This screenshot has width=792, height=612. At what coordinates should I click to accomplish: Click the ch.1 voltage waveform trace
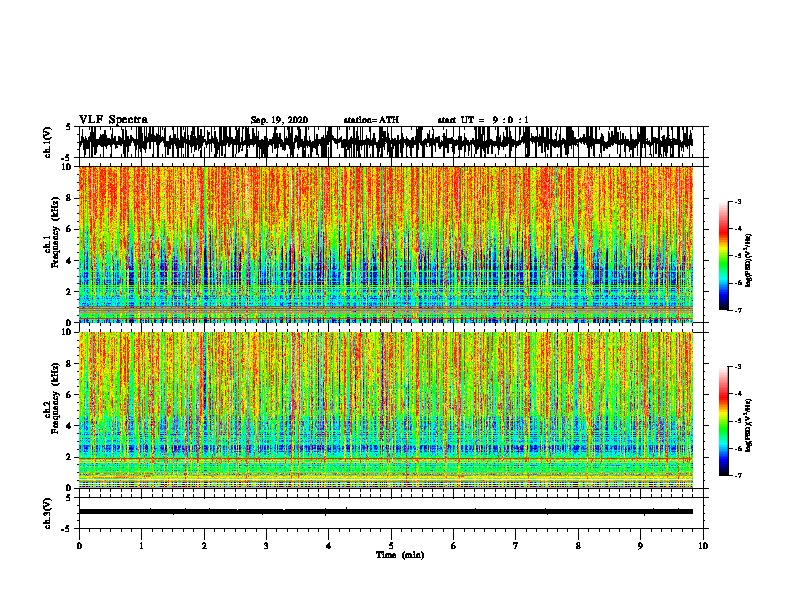click(385, 141)
